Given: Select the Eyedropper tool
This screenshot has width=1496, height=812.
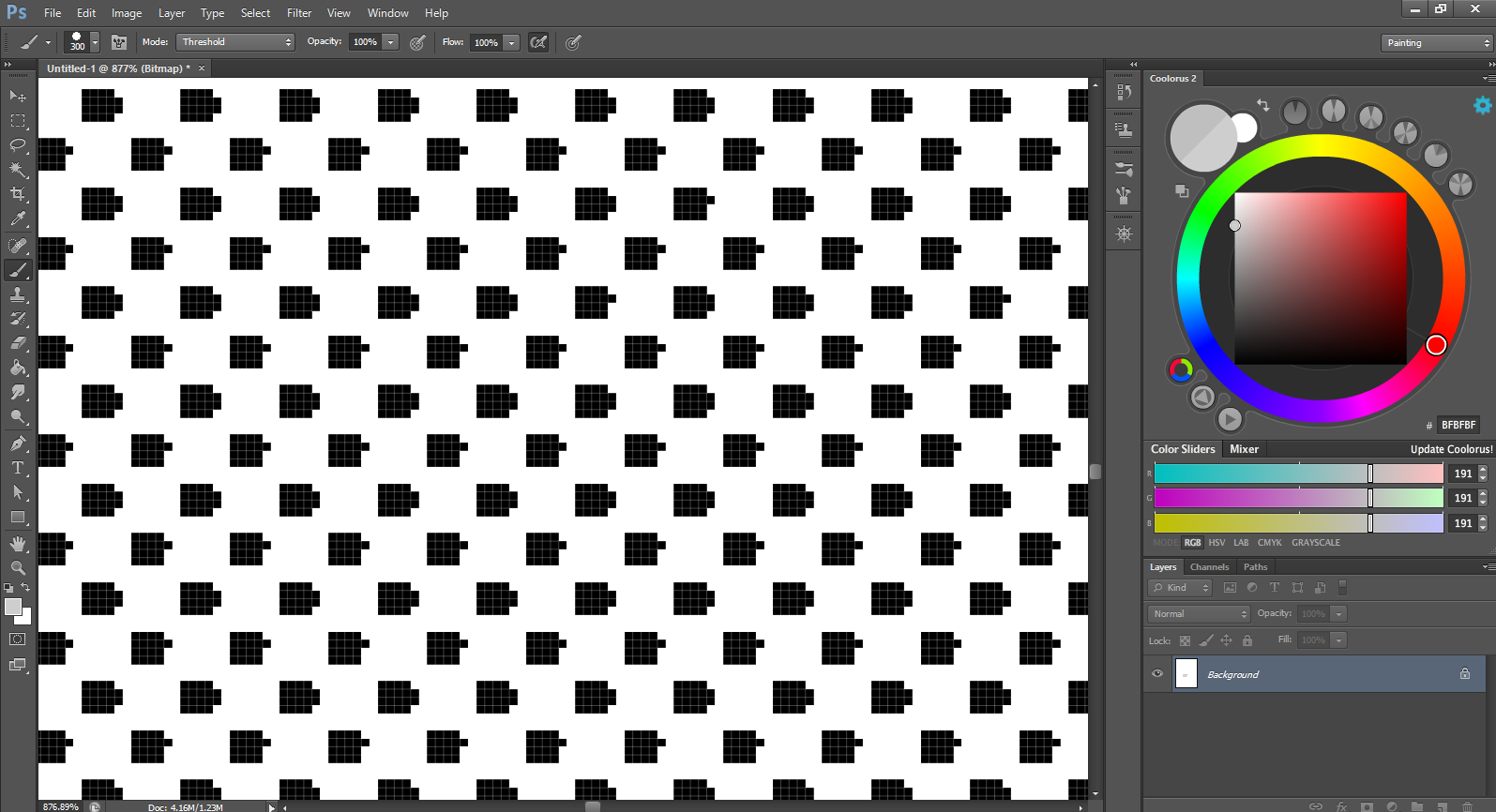Looking at the screenshot, I should 18,219.
